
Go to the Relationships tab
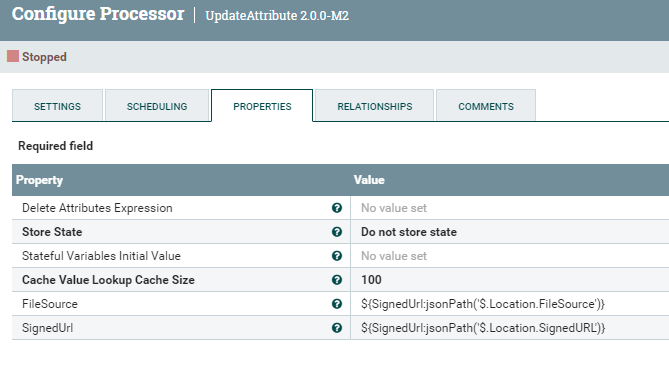tap(375, 106)
